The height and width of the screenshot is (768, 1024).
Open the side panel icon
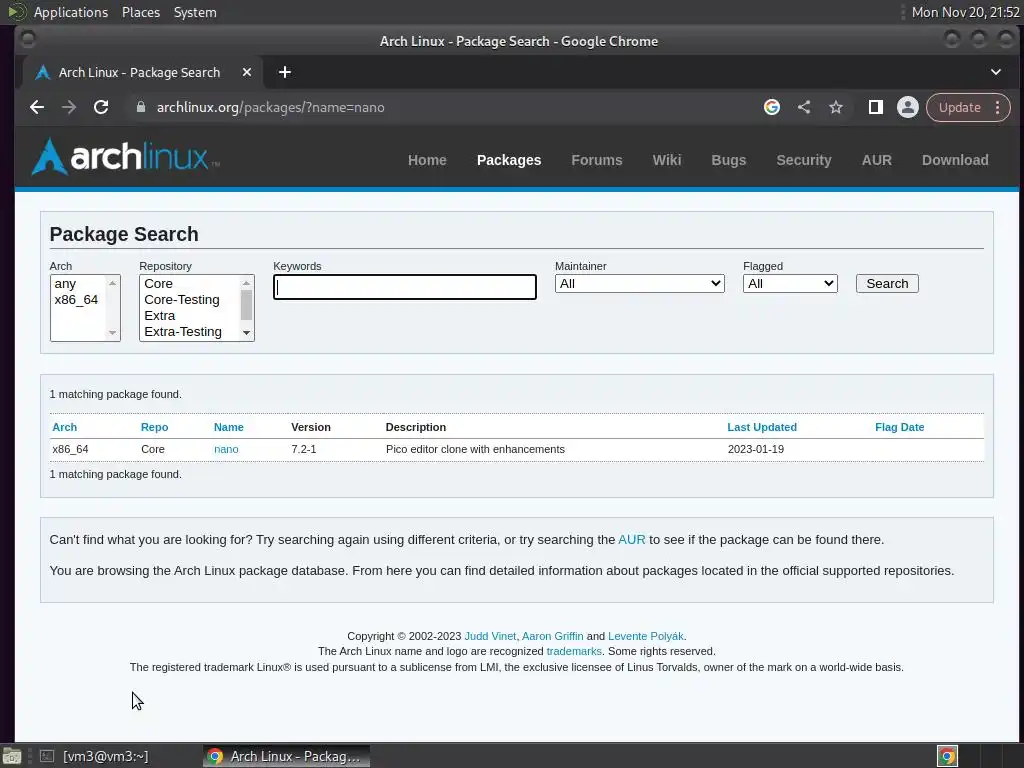click(x=876, y=107)
